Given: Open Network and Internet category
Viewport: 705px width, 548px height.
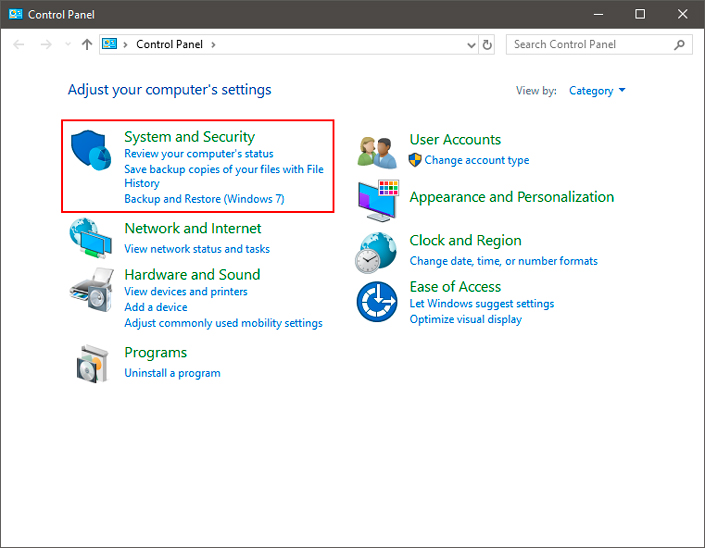Looking at the screenshot, I should coord(192,228).
